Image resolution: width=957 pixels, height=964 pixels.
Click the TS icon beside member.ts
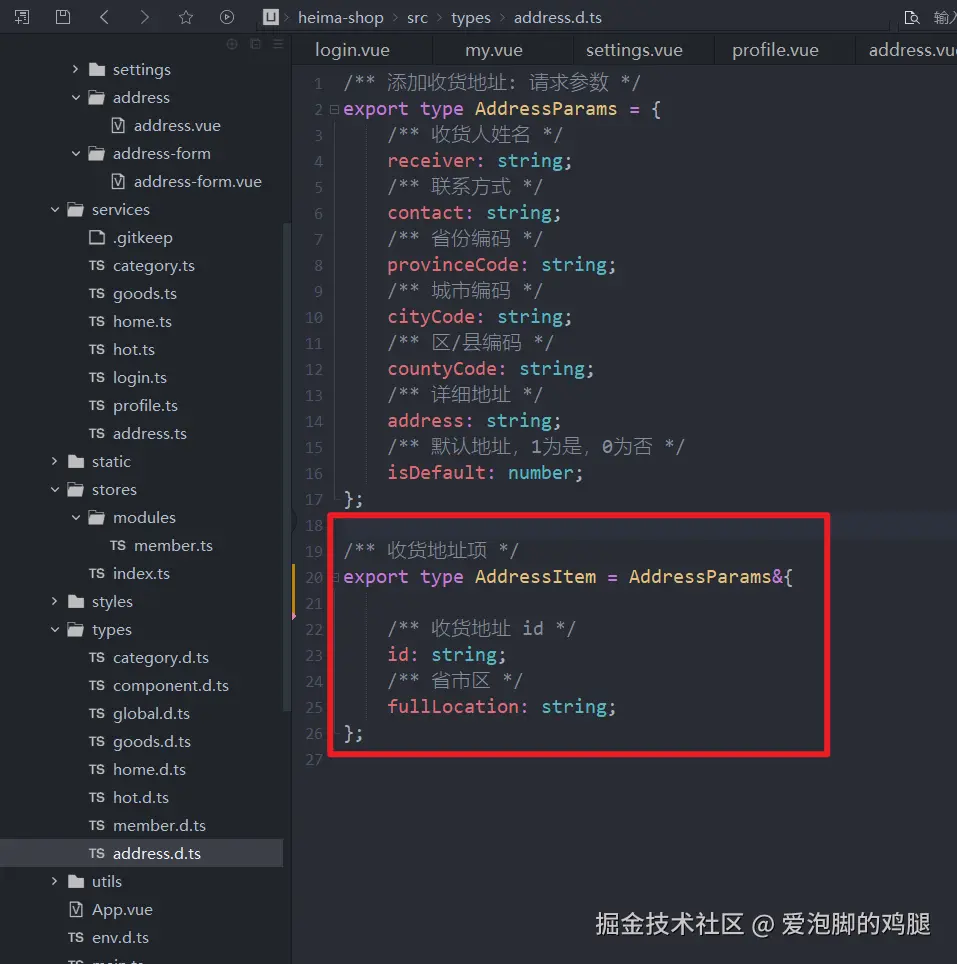point(117,545)
